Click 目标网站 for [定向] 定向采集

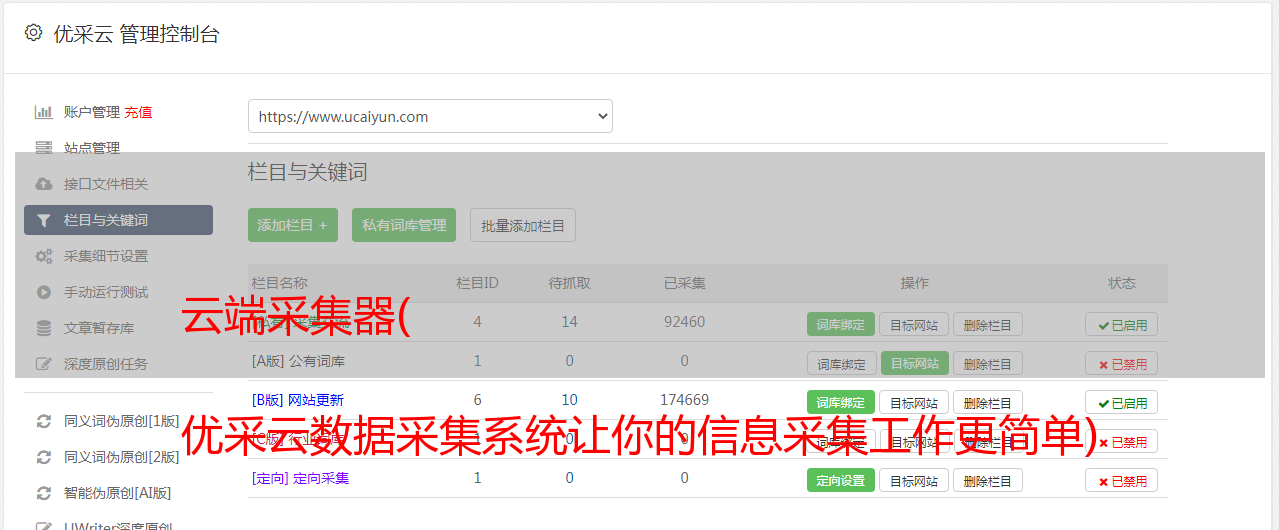click(x=914, y=480)
